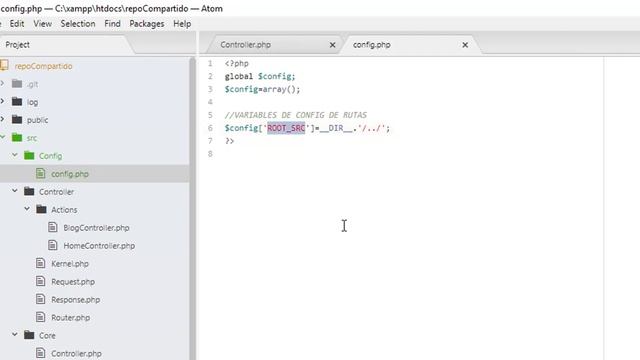Click the public folder icon
The width and height of the screenshot is (640, 360).
[17, 120]
